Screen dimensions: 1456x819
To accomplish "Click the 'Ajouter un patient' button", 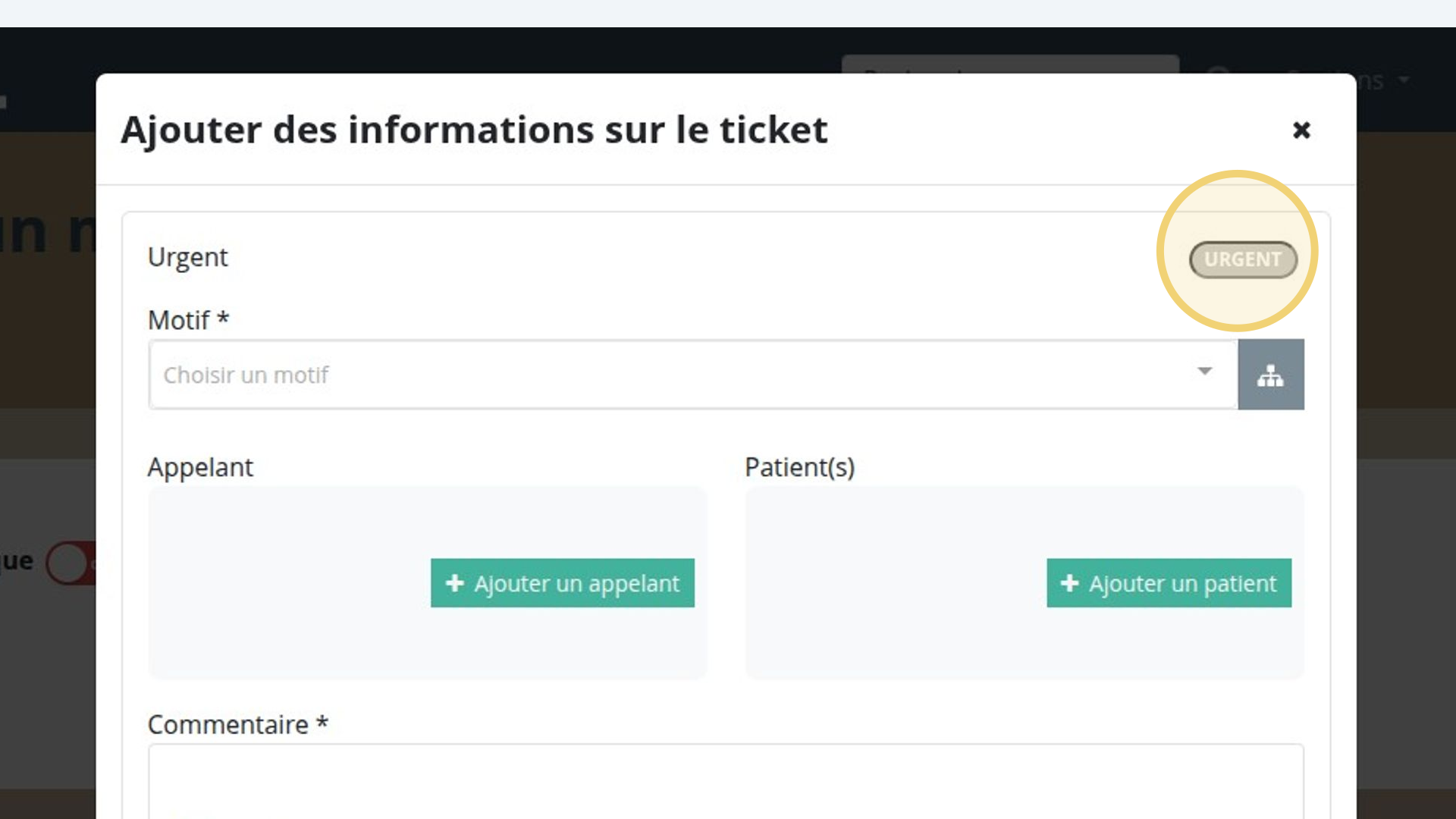I will coord(1169,583).
